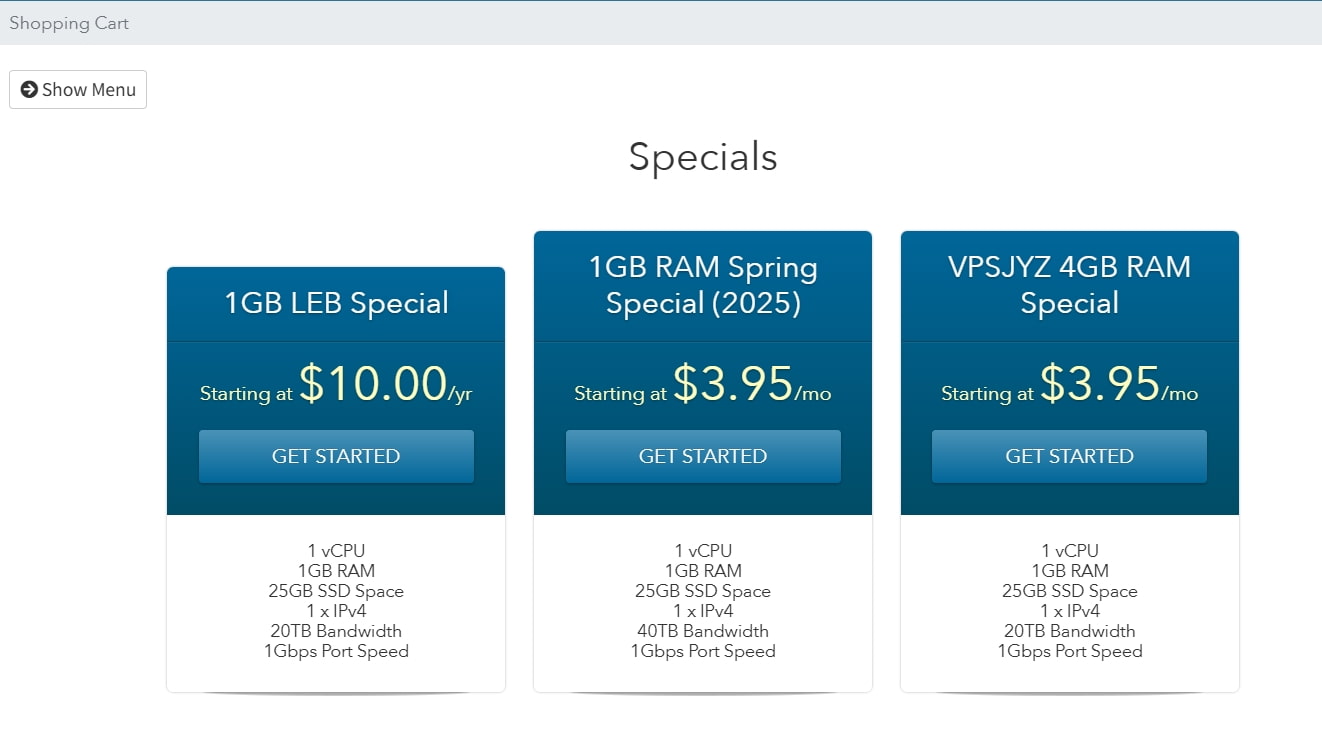The image size is (1322, 731).
Task: Click 1 x IPv4 in VPSJYZ card
Action: point(1069,611)
